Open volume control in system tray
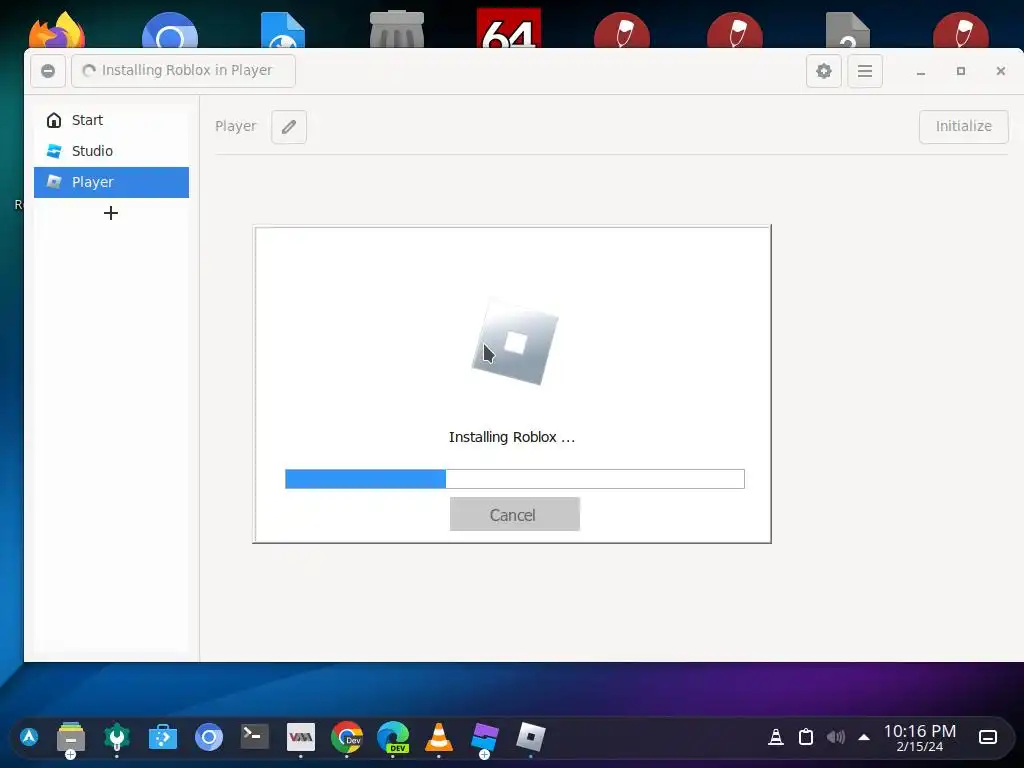This screenshot has height=768, width=1024. click(x=835, y=737)
